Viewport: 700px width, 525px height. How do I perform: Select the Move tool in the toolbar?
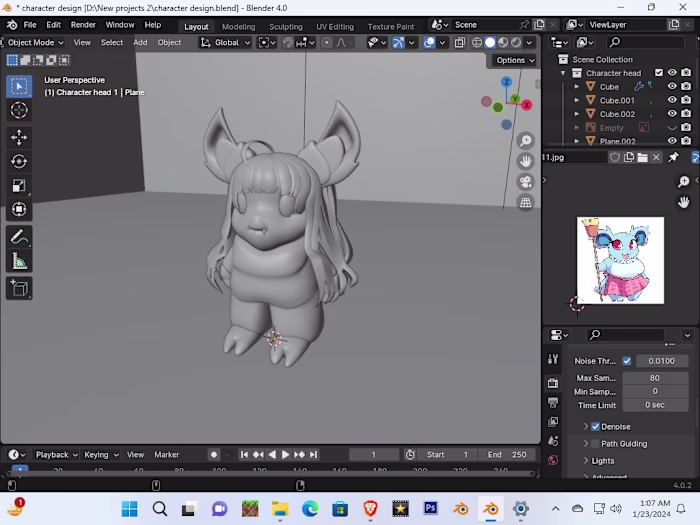(x=19, y=135)
